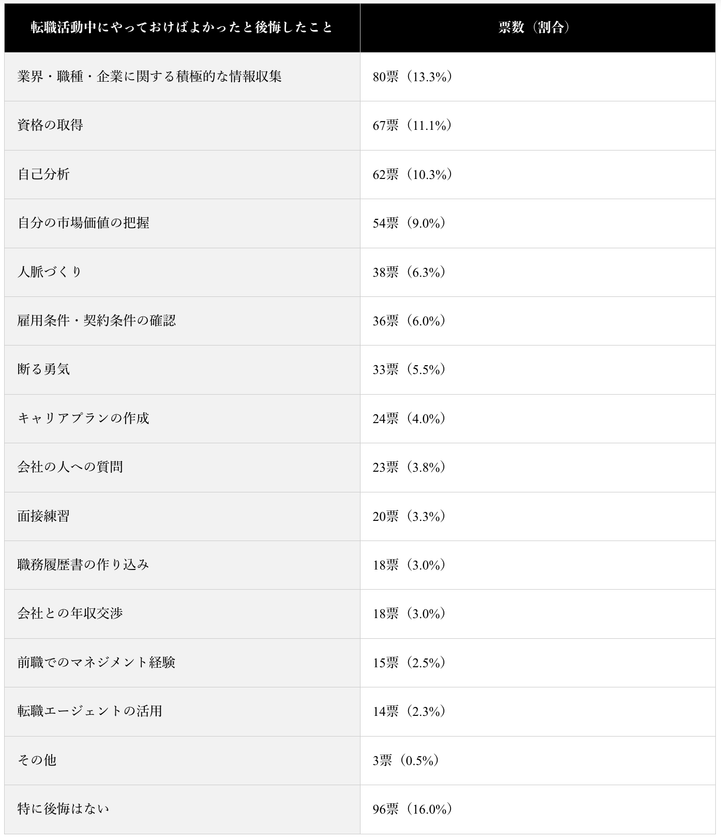The height and width of the screenshot is (840, 721).
Task: Click the 票数（割合） column header
Action: tap(538, 28)
